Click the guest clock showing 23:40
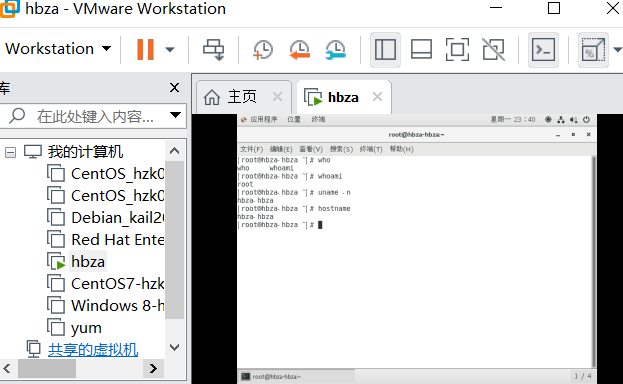This screenshot has width=623, height=384. coord(513,119)
